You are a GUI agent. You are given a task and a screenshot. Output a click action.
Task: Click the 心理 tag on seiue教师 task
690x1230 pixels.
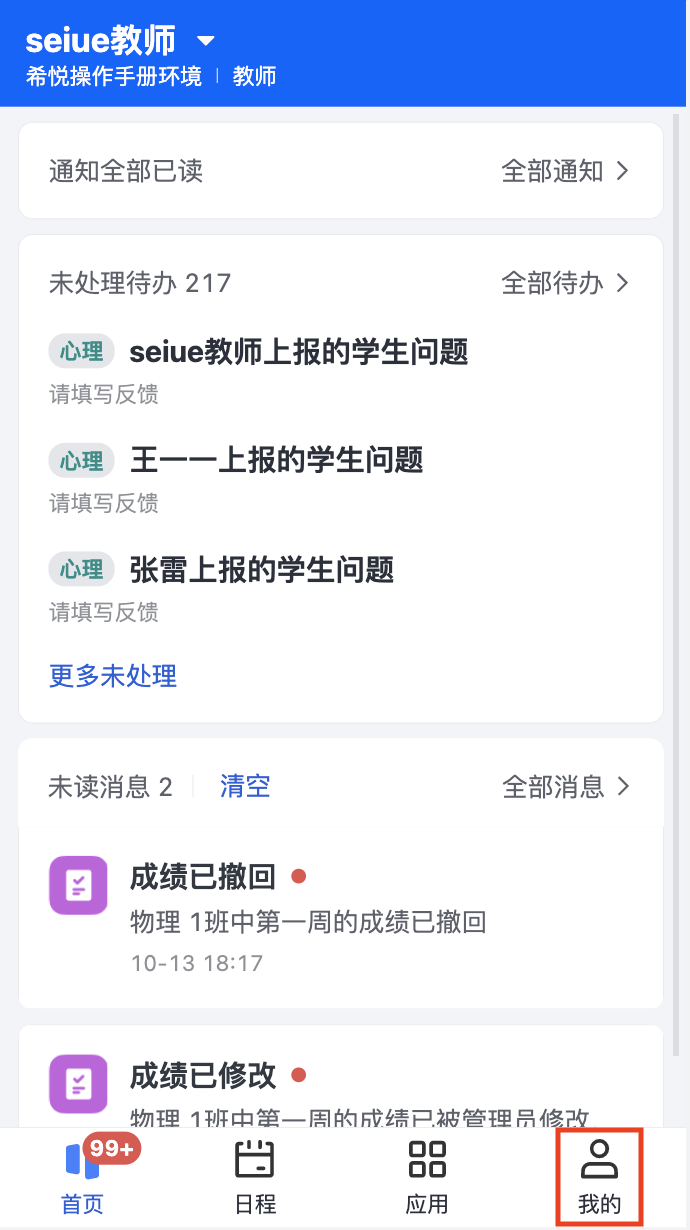[81, 351]
